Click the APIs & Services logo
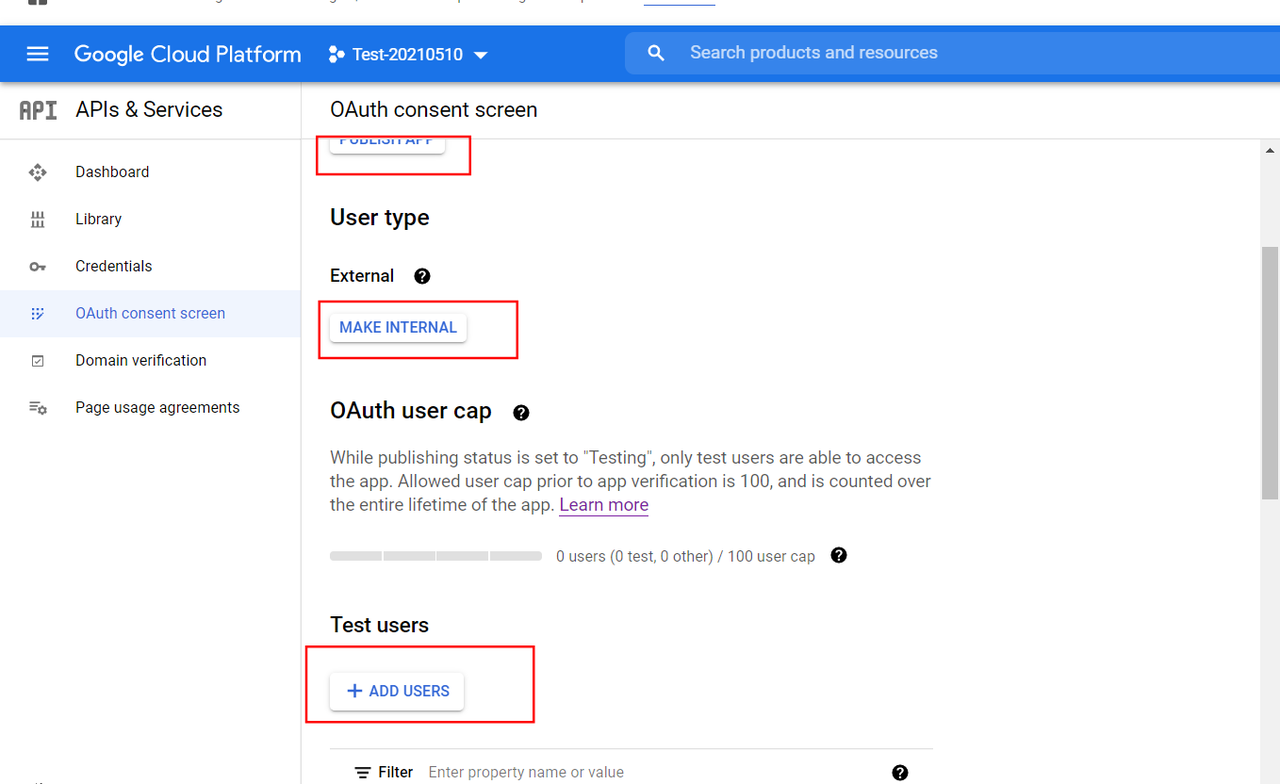This screenshot has width=1280, height=784. click(x=37, y=110)
